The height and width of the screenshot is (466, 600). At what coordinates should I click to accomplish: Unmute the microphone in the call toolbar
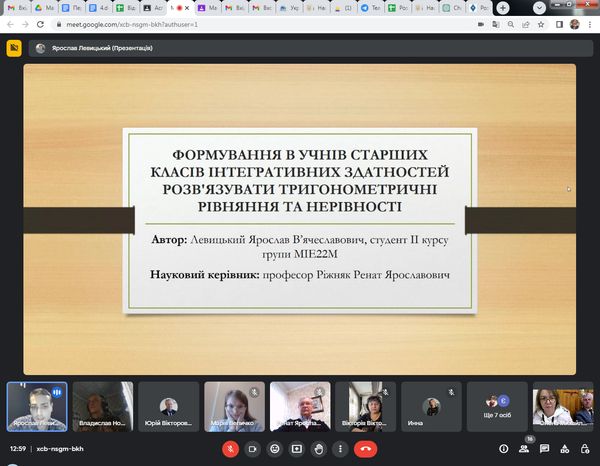click(230, 449)
